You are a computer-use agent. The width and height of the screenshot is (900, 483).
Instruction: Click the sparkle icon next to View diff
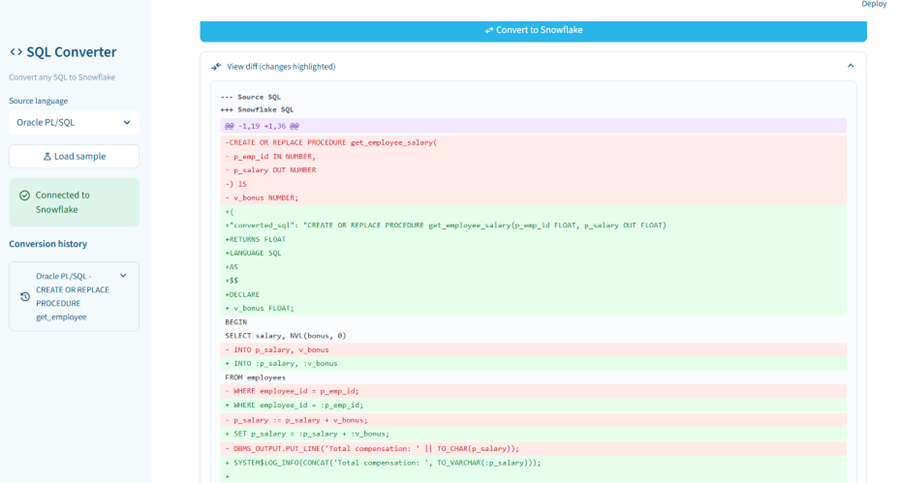(216, 67)
